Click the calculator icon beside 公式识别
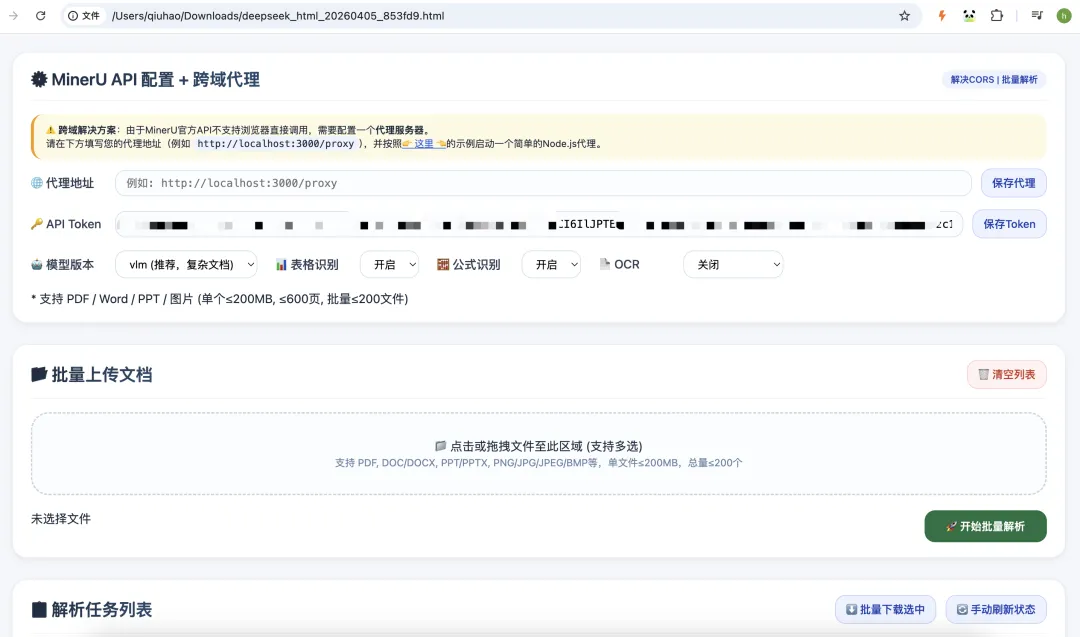1080x637 pixels. click(x=443, y=264)
